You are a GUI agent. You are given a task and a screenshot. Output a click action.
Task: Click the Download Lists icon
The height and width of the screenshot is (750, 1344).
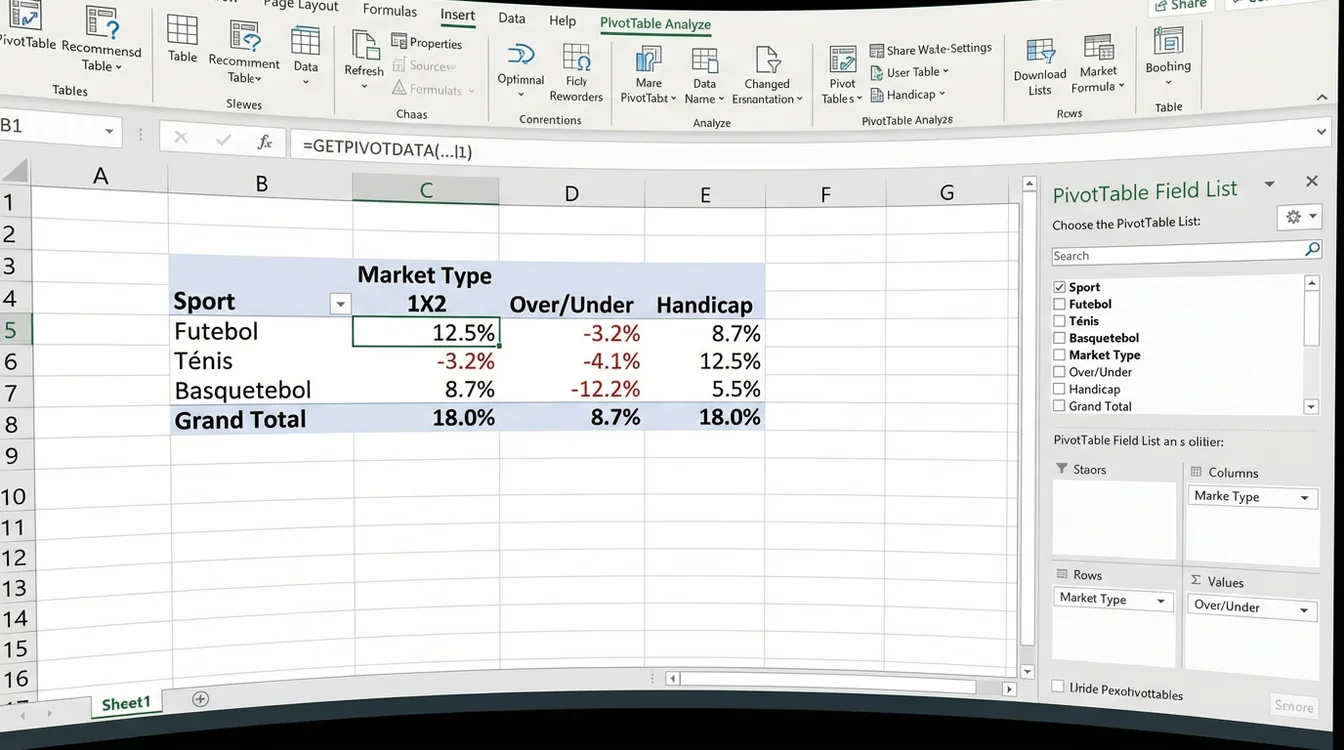1041,52
